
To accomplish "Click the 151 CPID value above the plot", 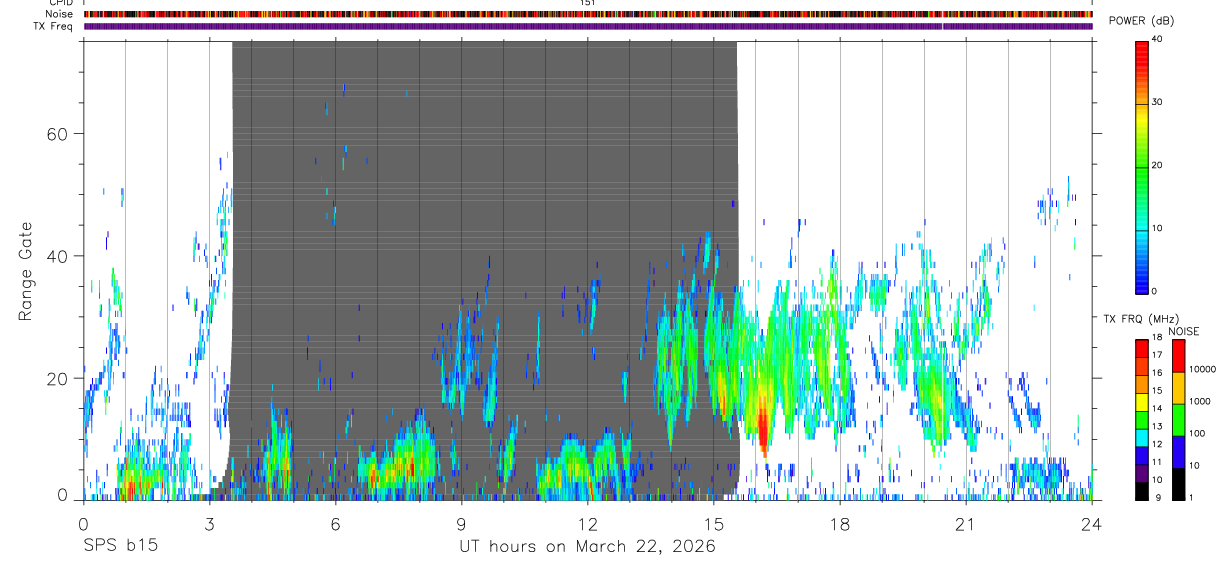I will tap(587, 3).
